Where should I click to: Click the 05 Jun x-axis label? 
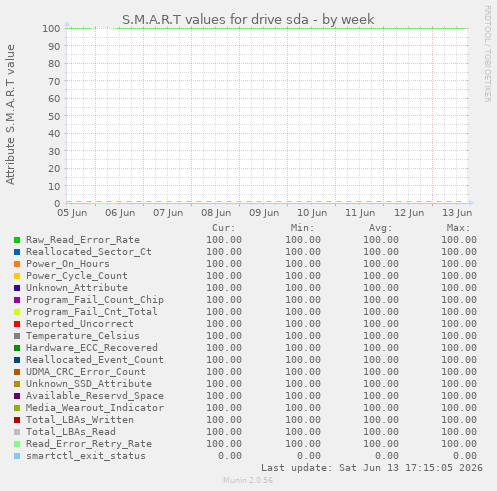point(72,213)
